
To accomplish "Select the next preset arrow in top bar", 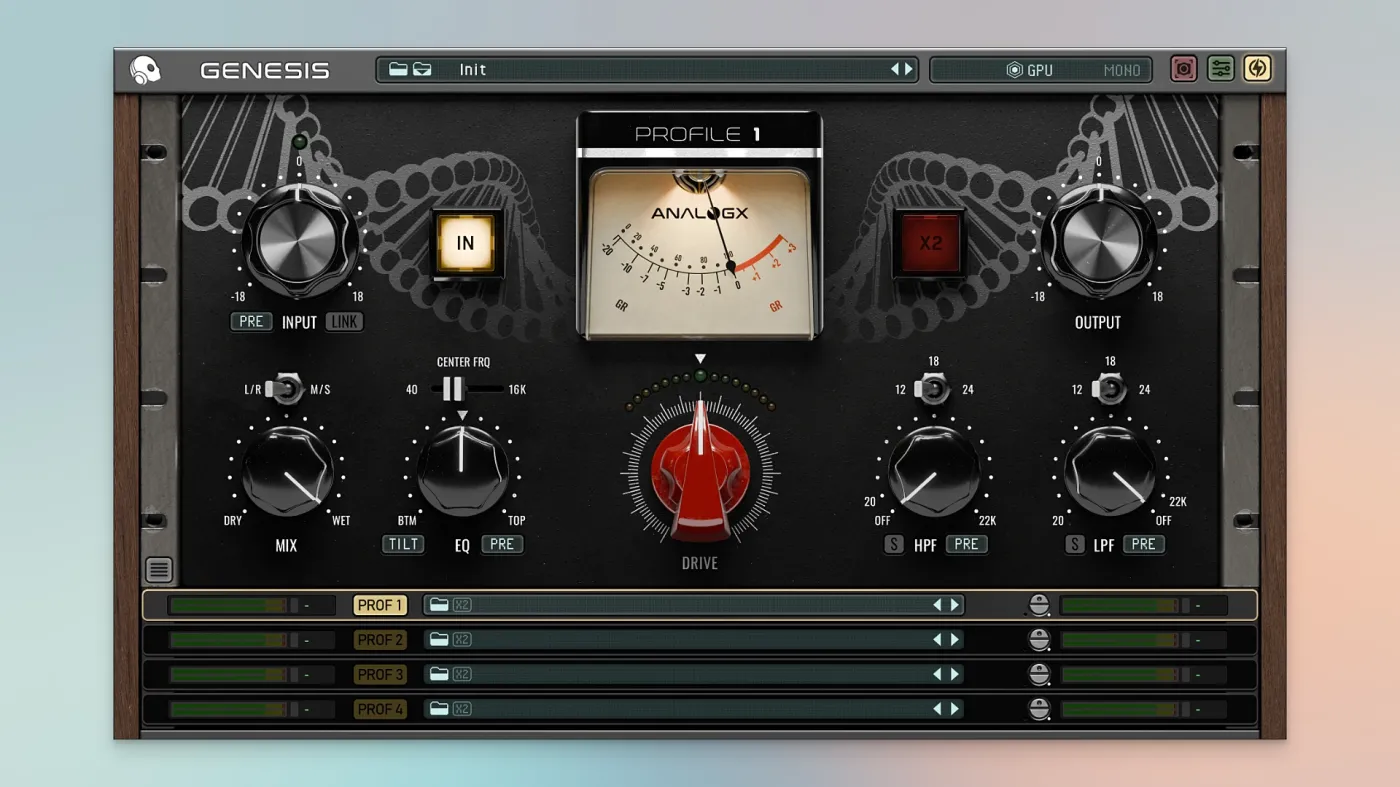I will tap(909, 69).
